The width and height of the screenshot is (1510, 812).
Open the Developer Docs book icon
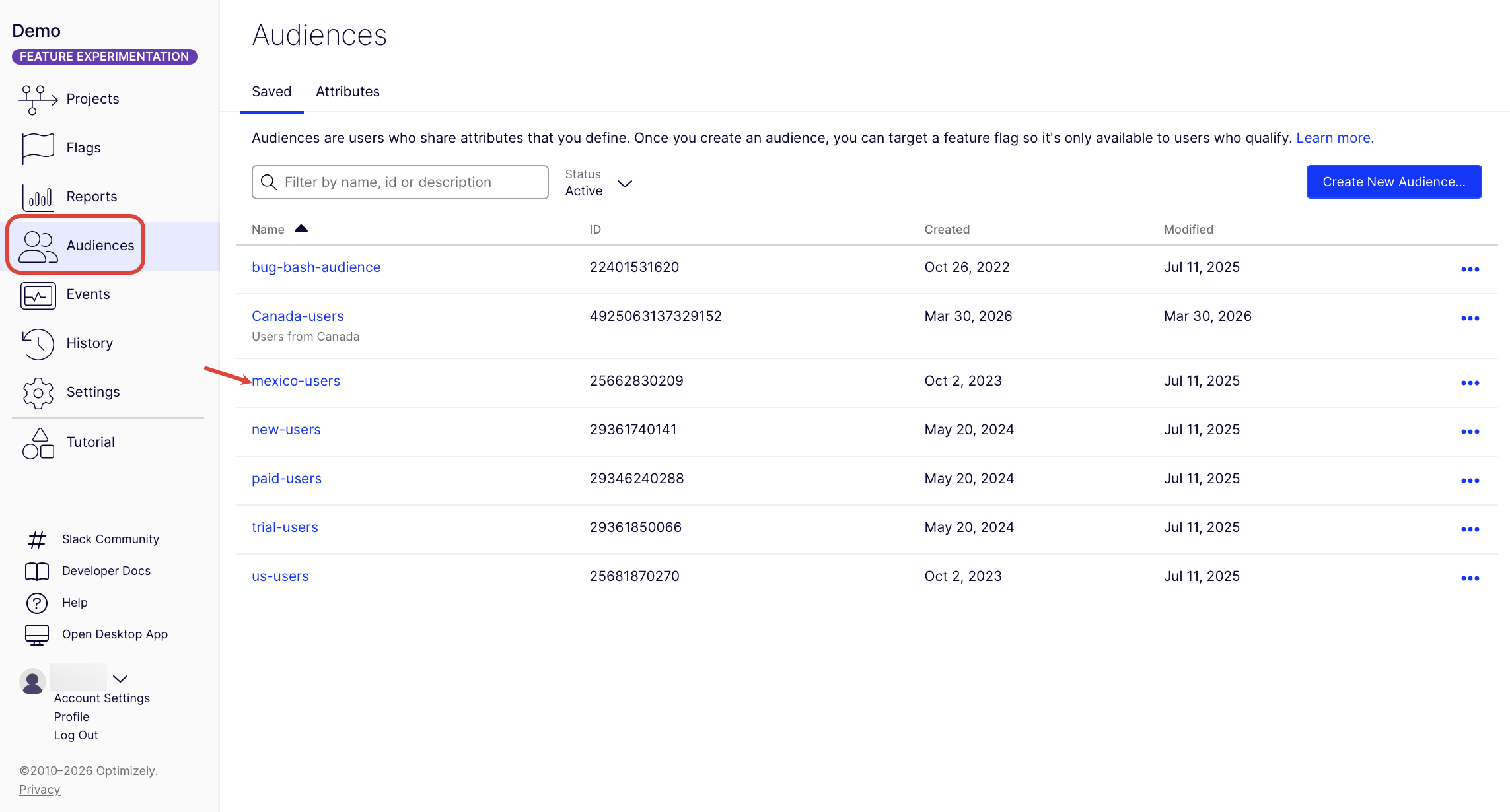[37, 571]
